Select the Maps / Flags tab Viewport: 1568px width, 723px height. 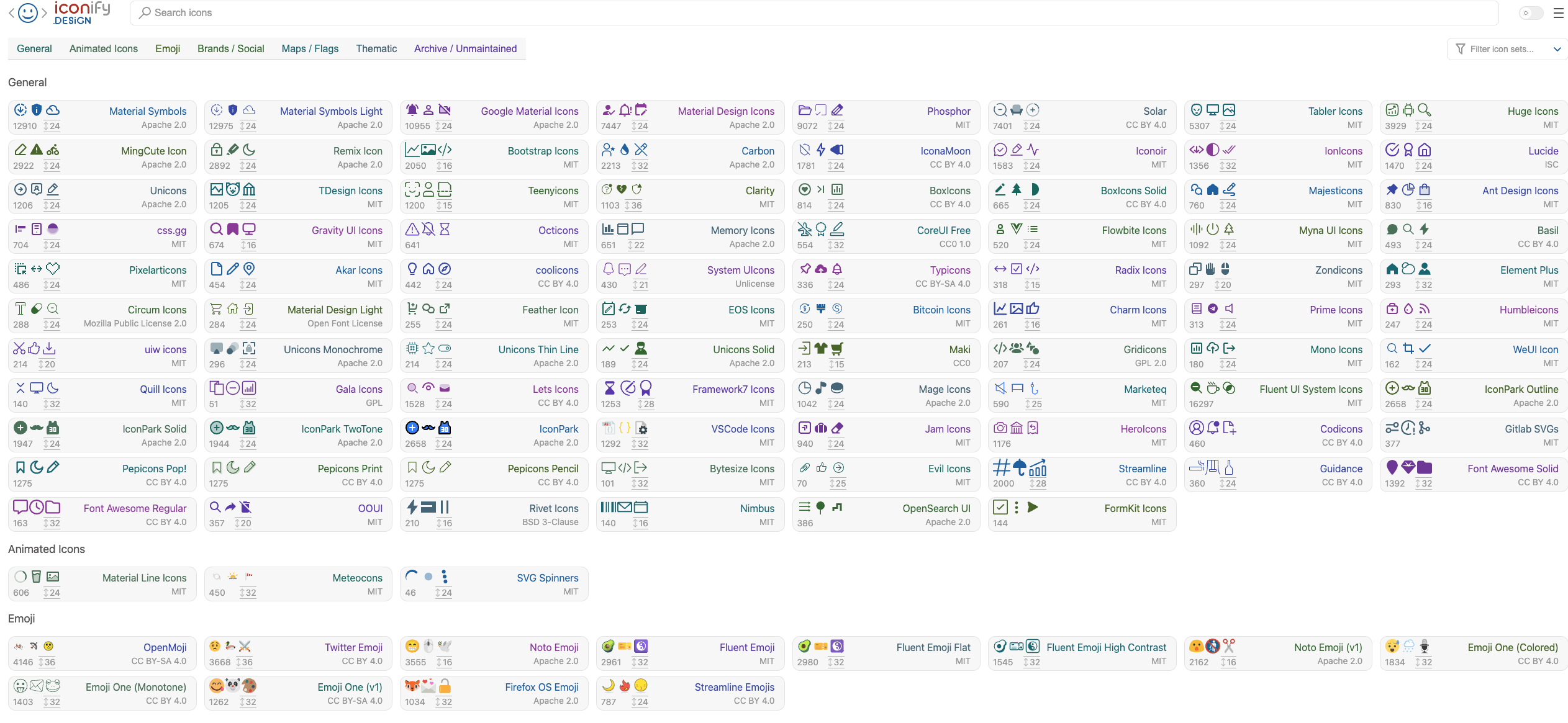[310, 48]
